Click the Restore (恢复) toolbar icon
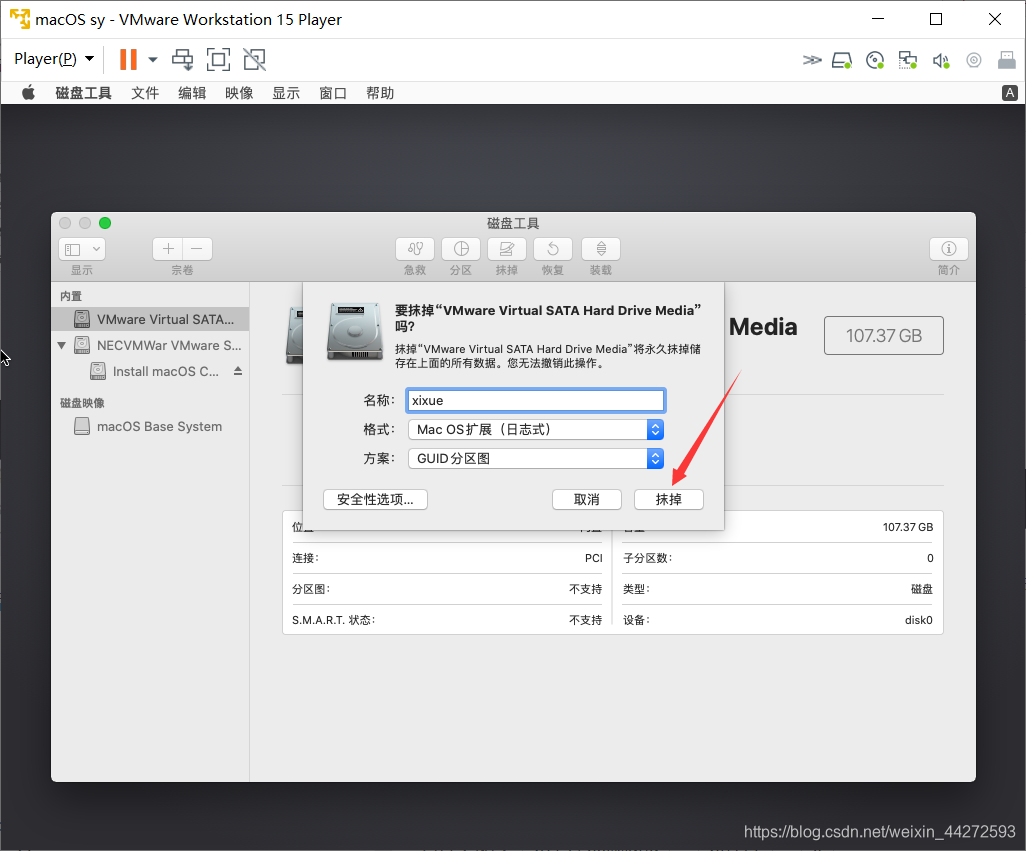 (x=553, y=249)
